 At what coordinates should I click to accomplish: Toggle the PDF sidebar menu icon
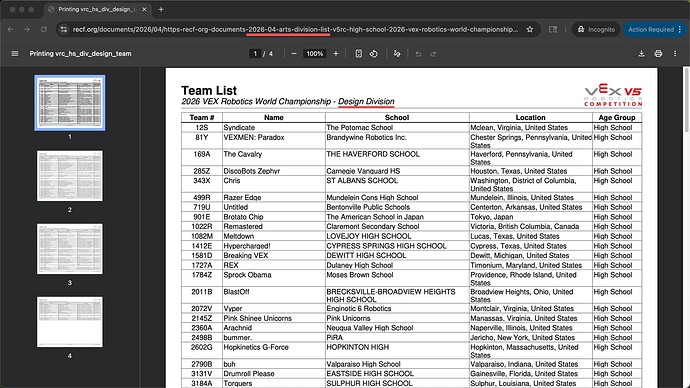coord(15,54)
